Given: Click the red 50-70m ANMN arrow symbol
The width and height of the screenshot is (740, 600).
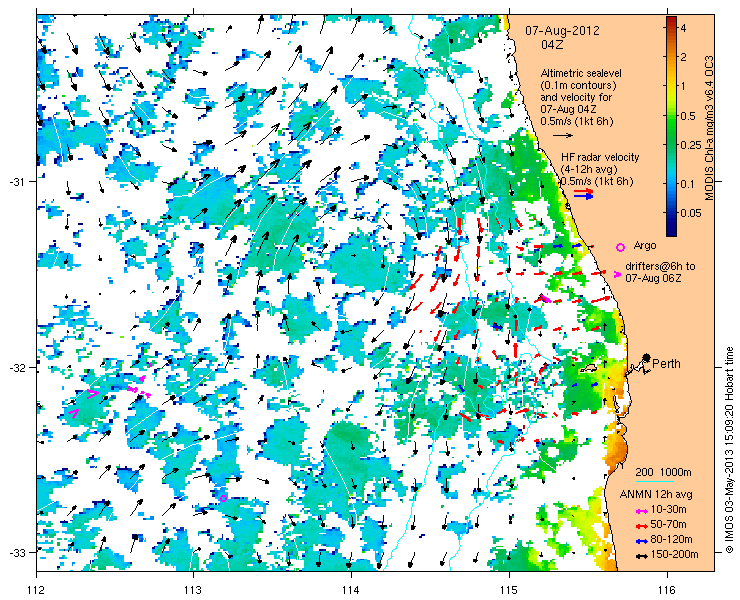Looking at the screenshot, I should point(641,525).
